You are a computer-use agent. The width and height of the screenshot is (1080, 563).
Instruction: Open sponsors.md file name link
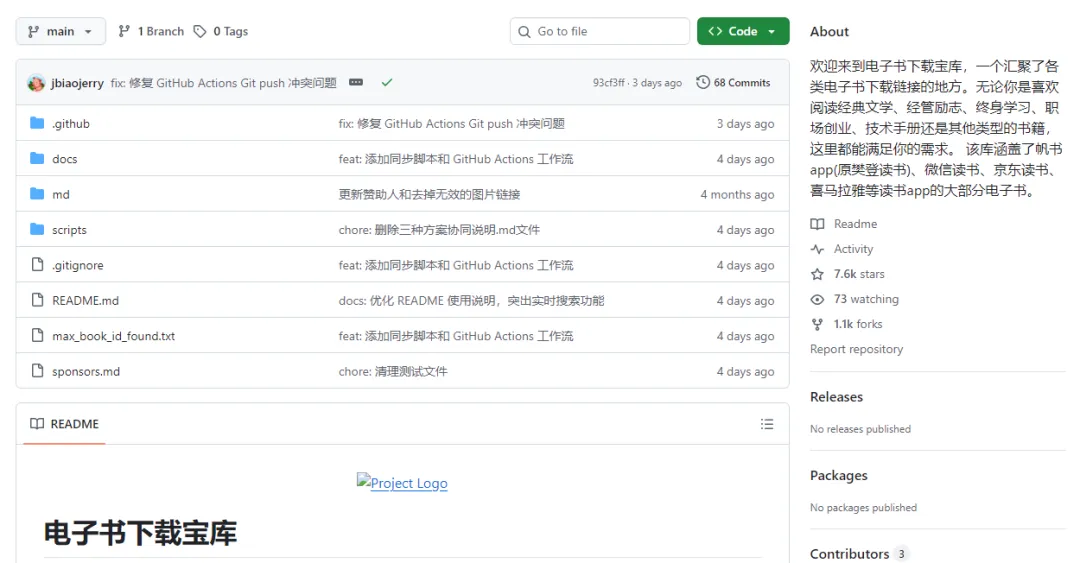(x=86, y=371)
